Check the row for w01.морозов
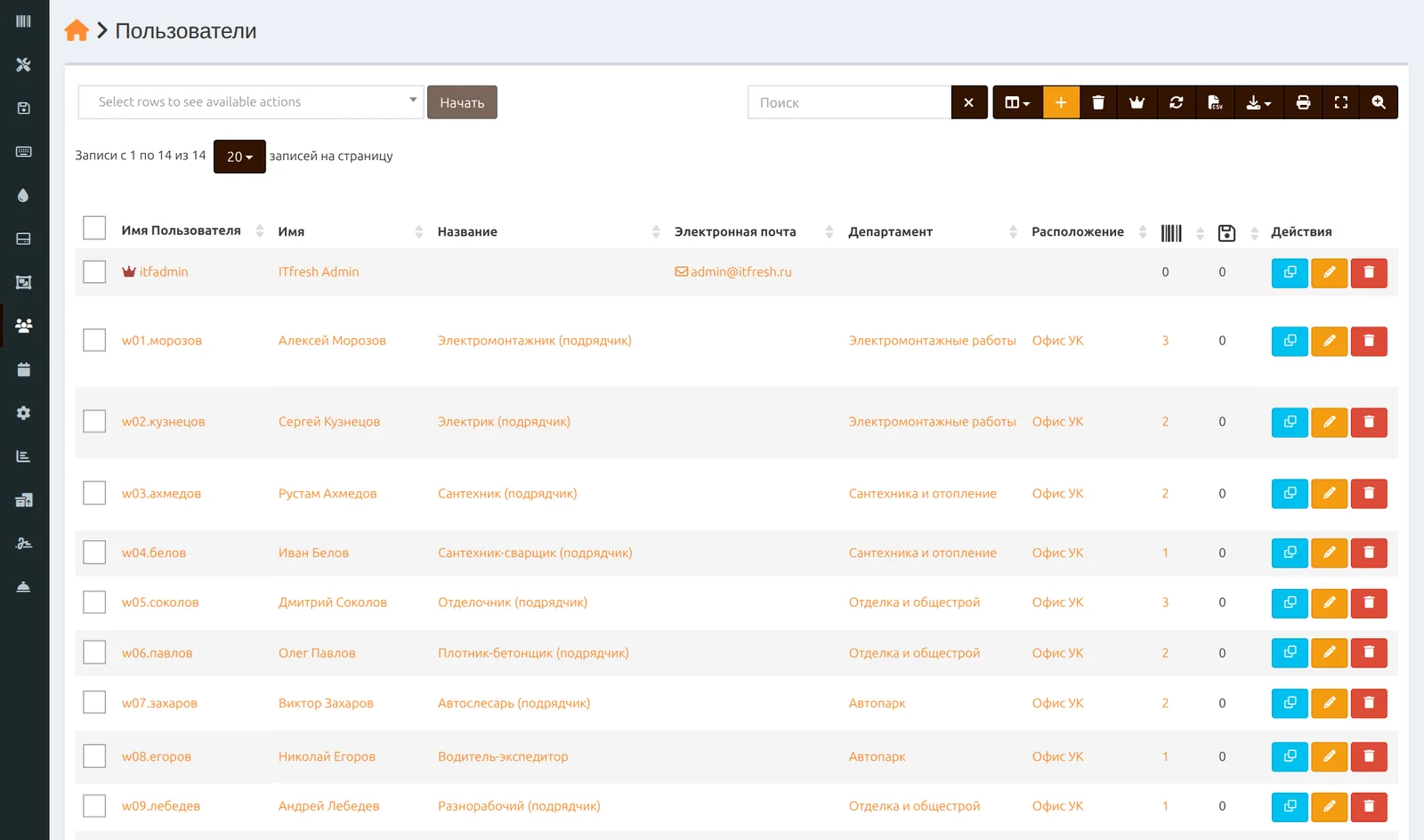Viewport: 1424px width, 840px height. tap(94, 340)
